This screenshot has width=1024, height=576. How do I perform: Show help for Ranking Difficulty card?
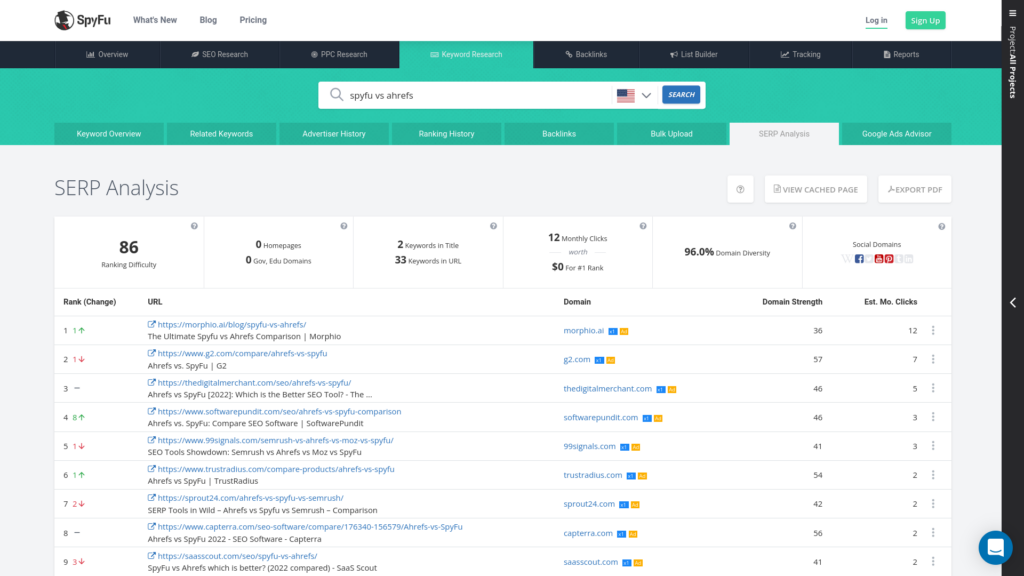click(x=194, y=226)
